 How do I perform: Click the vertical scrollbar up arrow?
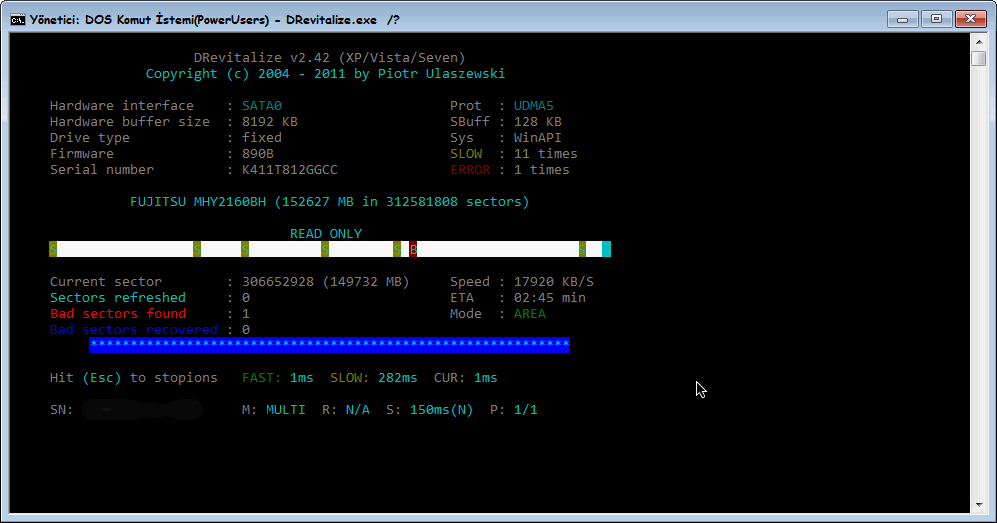(x=979, y=42)
